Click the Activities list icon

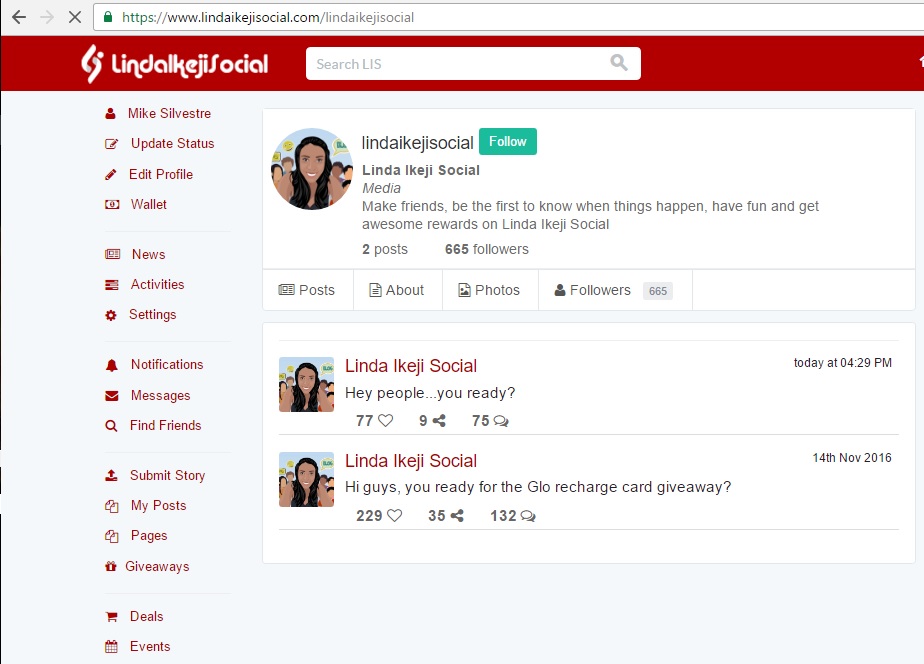point(111,285)
